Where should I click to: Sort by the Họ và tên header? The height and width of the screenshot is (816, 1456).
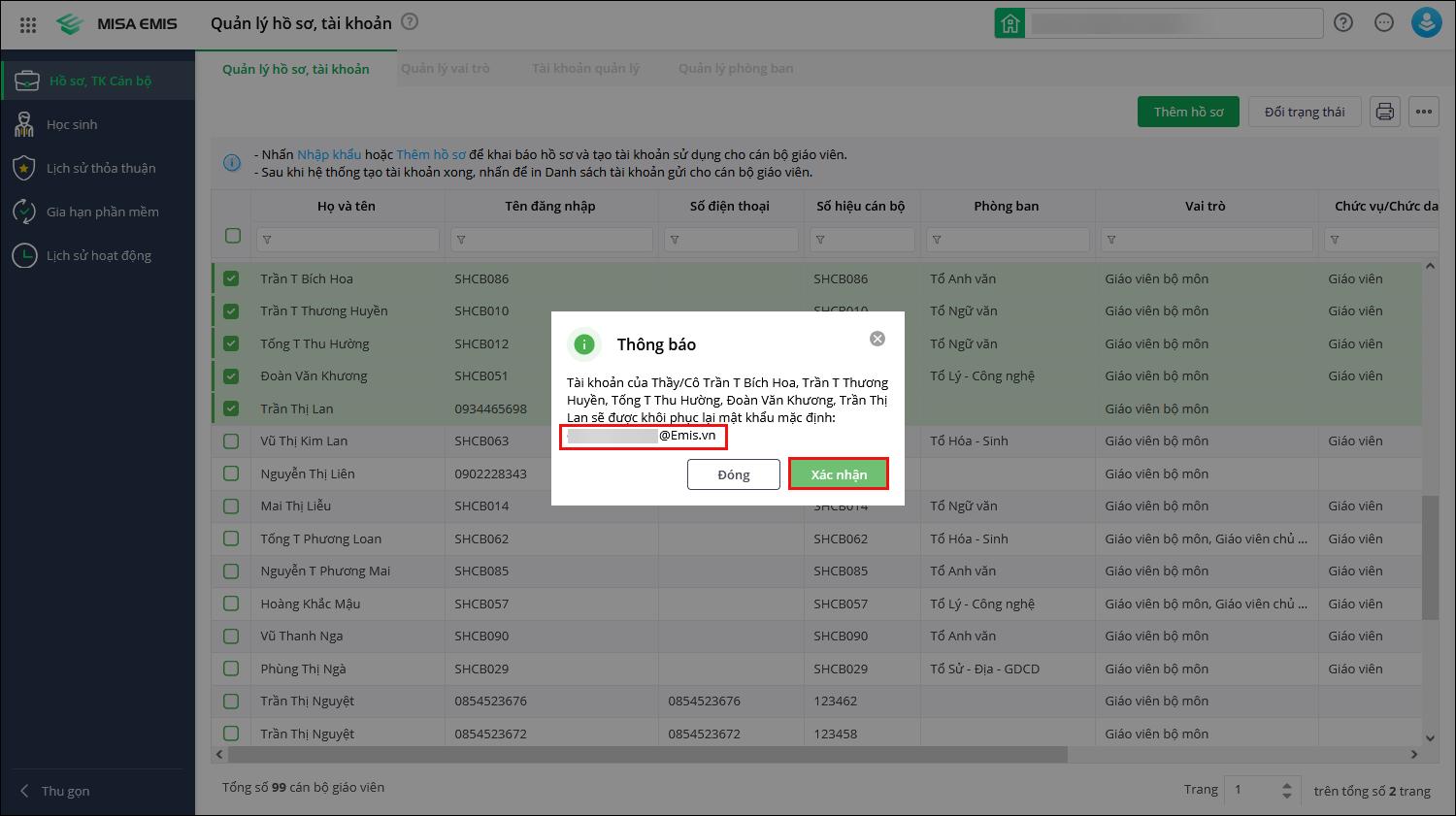tap(347, 206)
